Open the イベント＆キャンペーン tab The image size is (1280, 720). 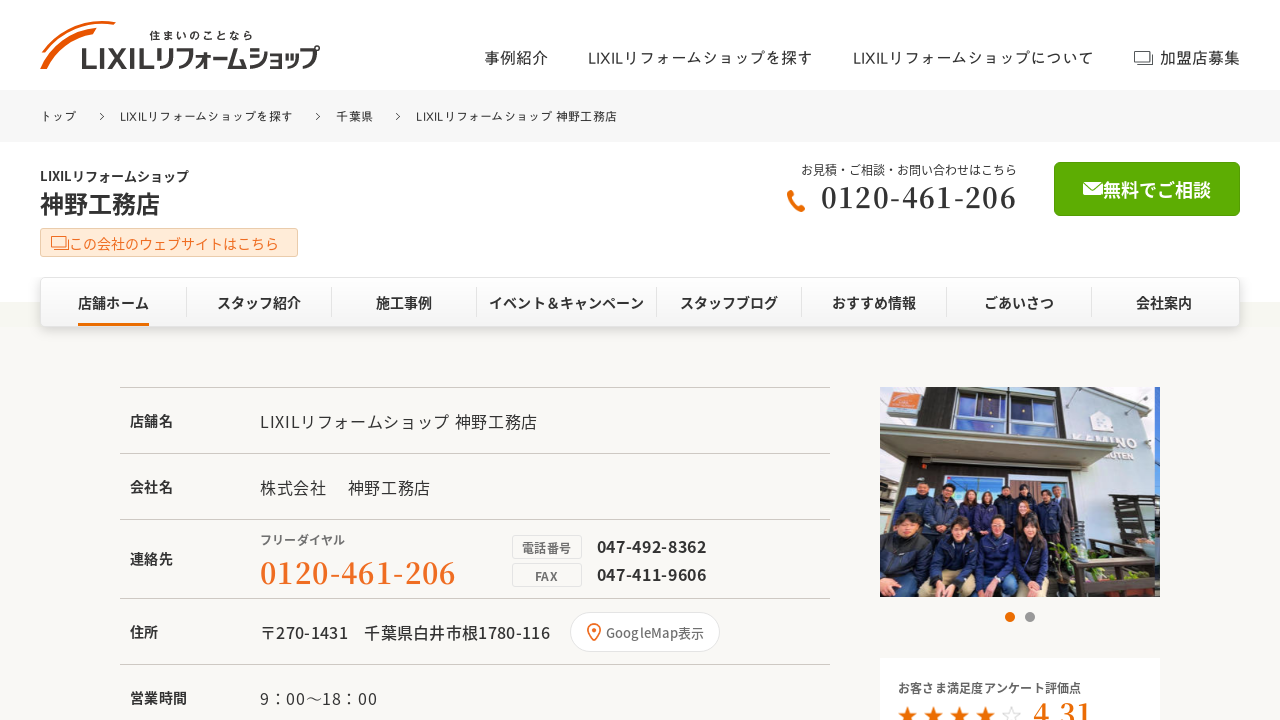click(566, 303)
